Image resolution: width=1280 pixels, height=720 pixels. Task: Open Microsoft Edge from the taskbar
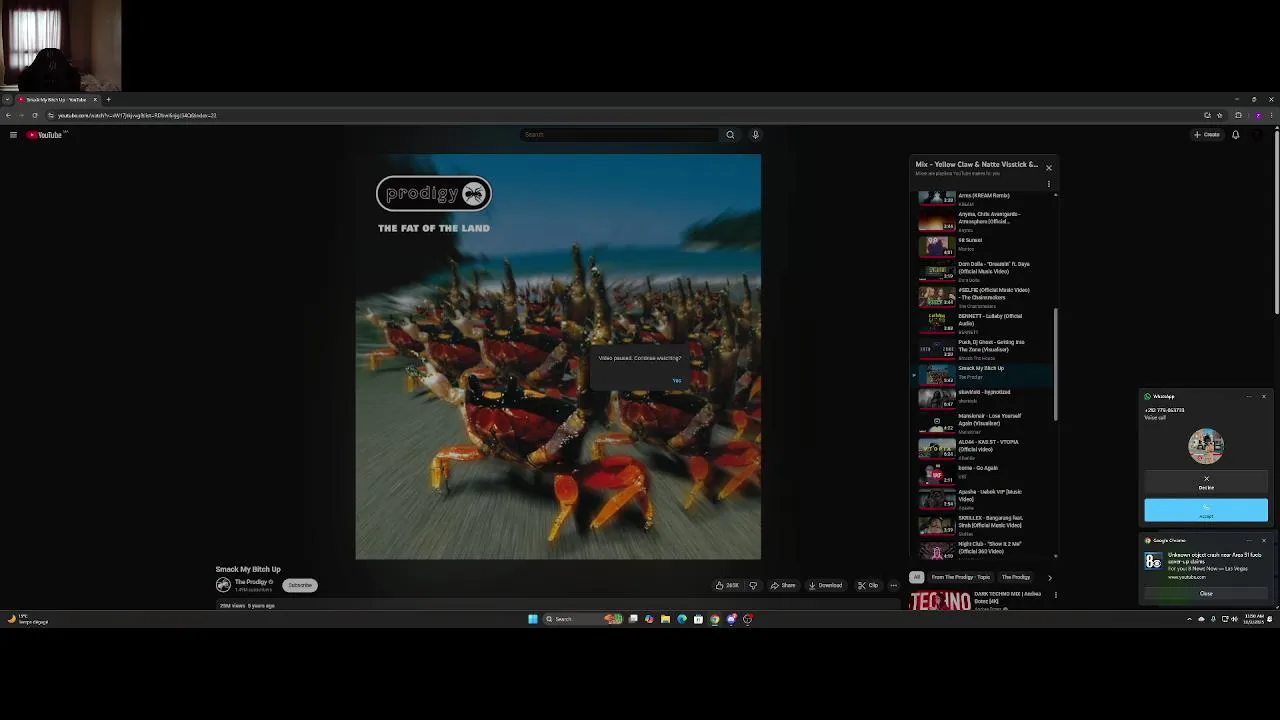(x=682, y=619)
